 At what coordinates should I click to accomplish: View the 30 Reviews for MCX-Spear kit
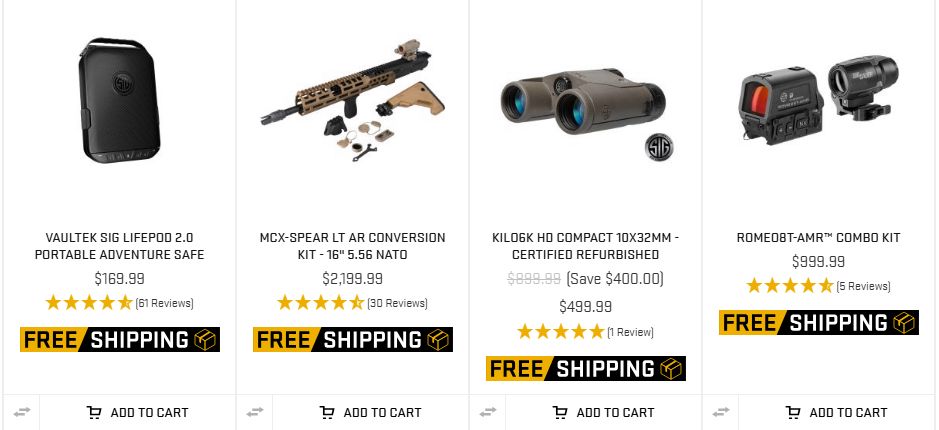[397, 303]
